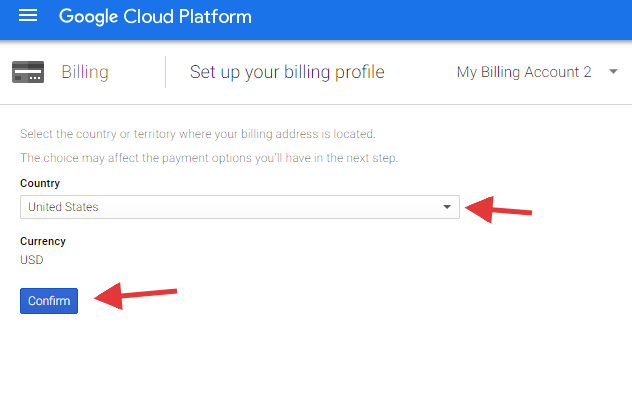Click the Country field label
This screenshot has width=632, height=400.
coord(40,183)
